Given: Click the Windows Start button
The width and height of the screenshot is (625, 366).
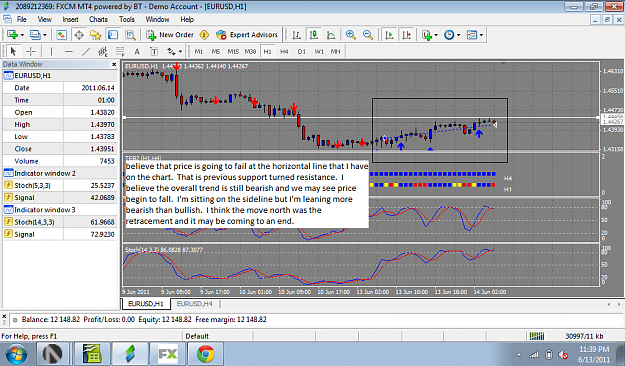Looking at the screenshot, I should [16, 354].
